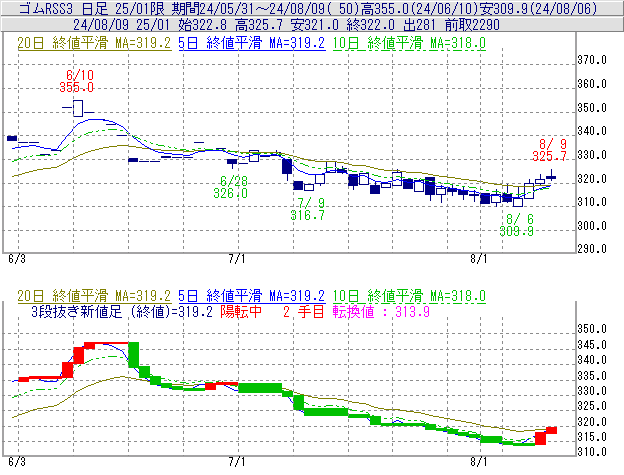Click the 6/10 355.0 high price label
Viewport: 624px width, 475px height.
(77, 81)
